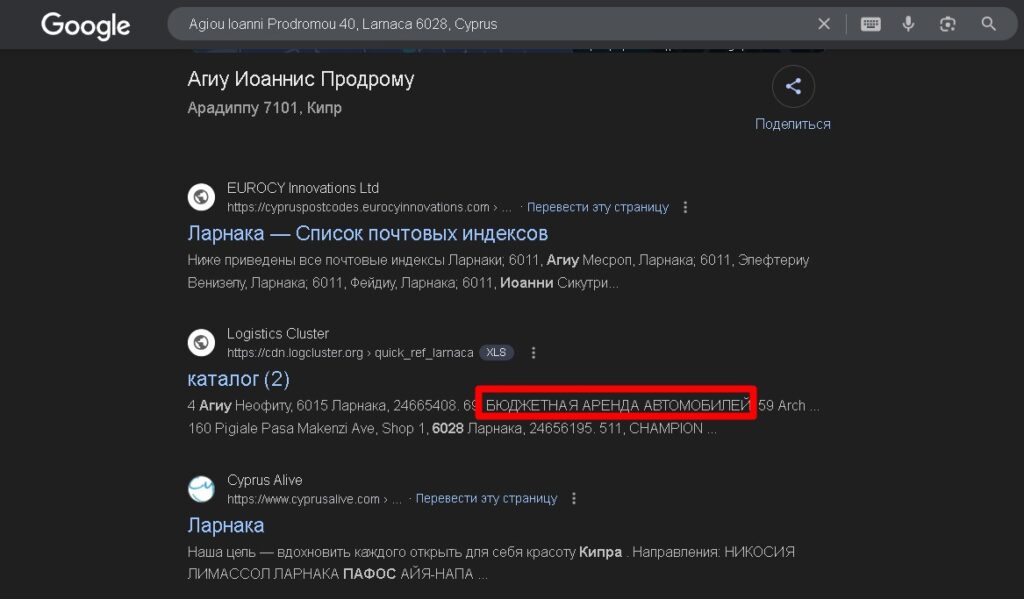Click the Cyprus Alive site favicon
The width and height of the screenshot is (1024, 599).
pyautogui.click(x=201, y=489)
